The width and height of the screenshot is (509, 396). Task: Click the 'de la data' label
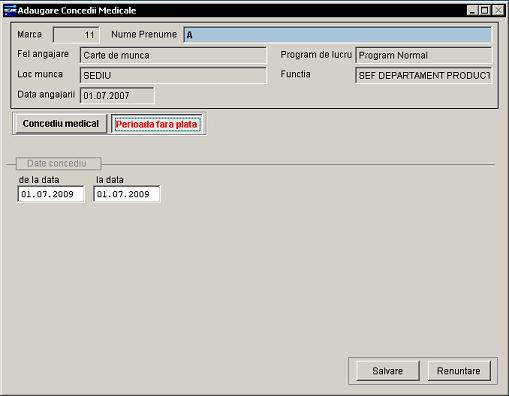click(39, 180)
